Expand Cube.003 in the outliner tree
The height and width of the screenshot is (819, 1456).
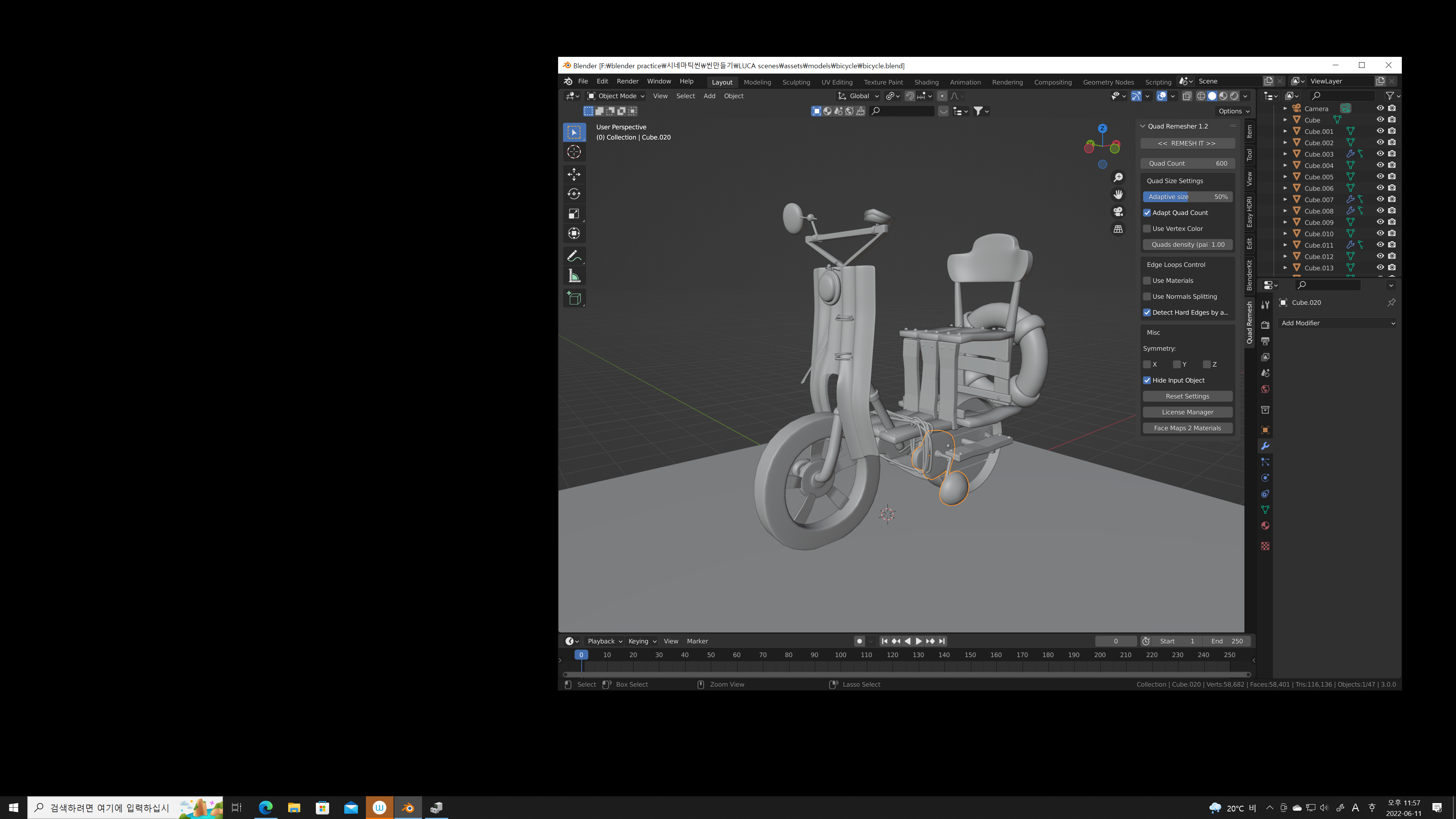pyautogui.click(x=1285, y=154)
